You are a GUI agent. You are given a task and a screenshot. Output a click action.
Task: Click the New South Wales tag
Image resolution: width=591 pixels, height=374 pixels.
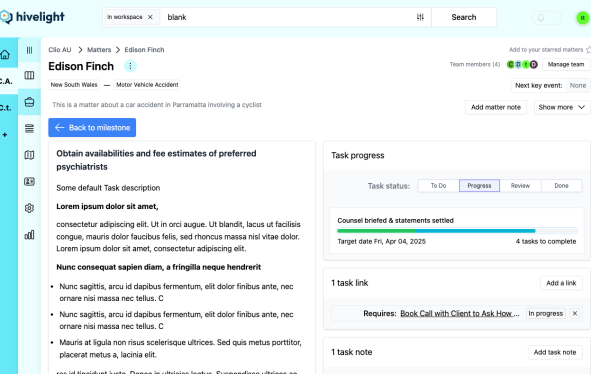(74, 85)
